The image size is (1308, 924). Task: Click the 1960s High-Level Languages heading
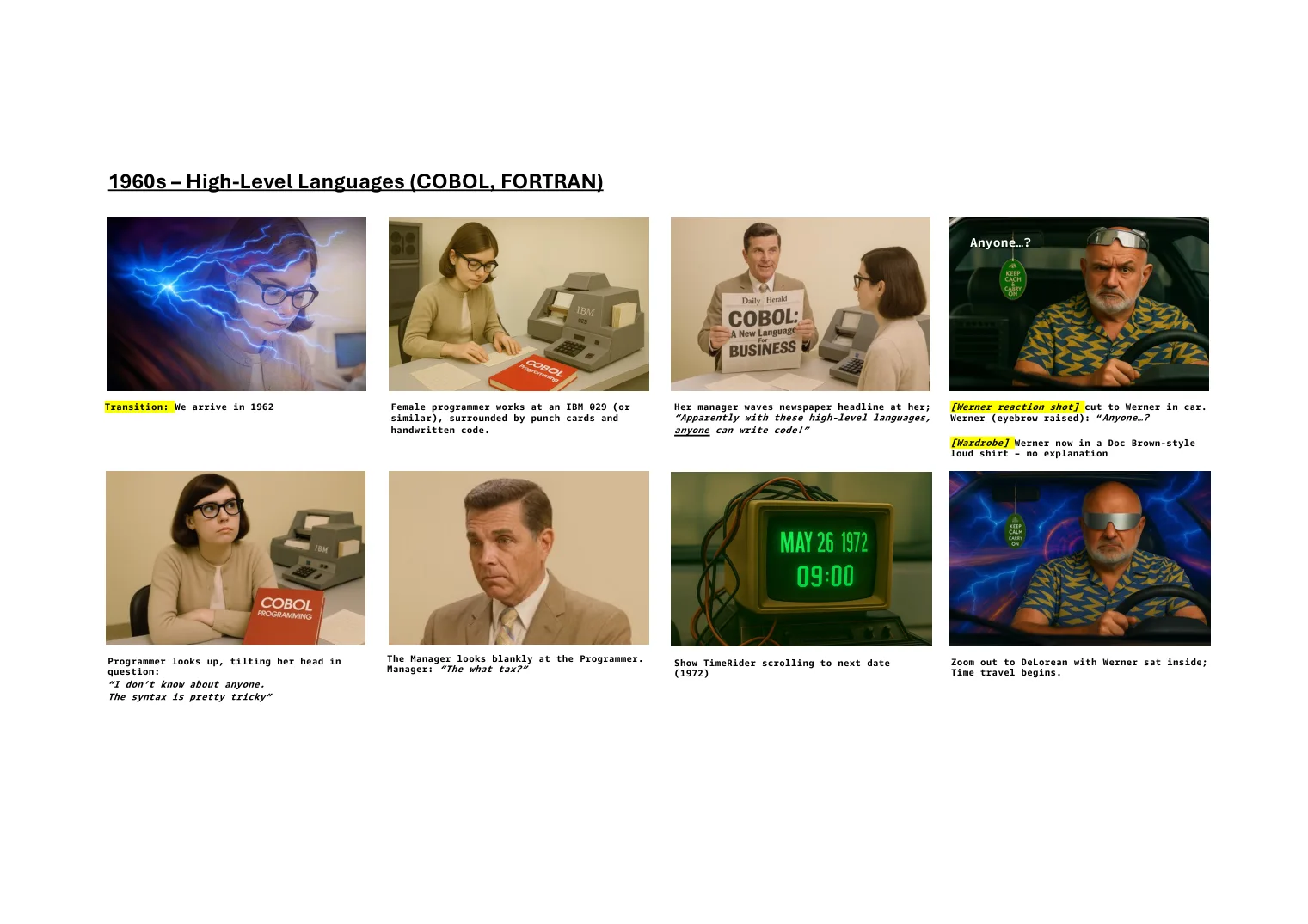tap(356, 181)
